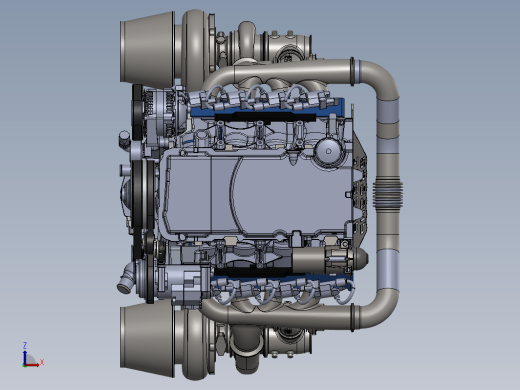Select the lower-left coolant hose fitting

click(x=126, y=279)
